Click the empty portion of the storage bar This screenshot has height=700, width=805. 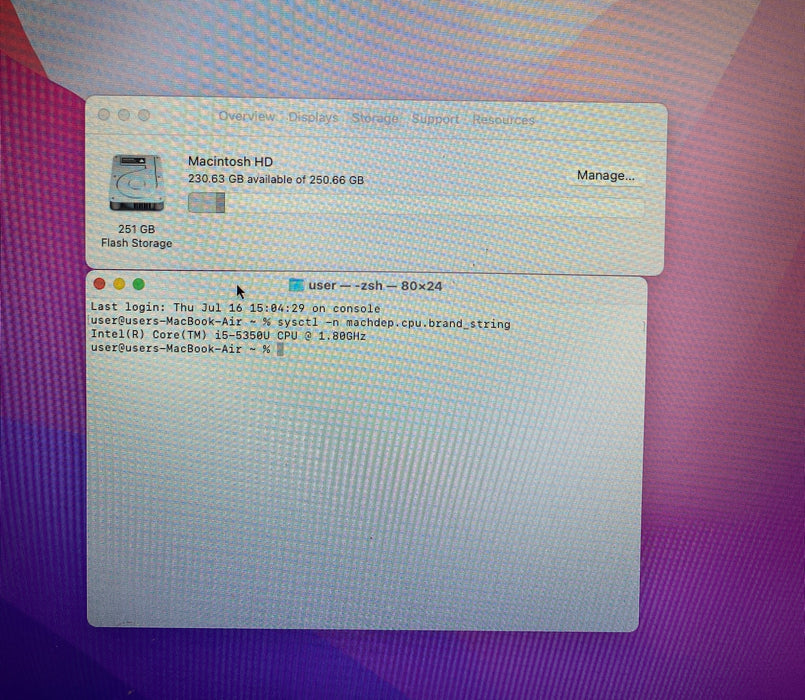click(434, 206)
